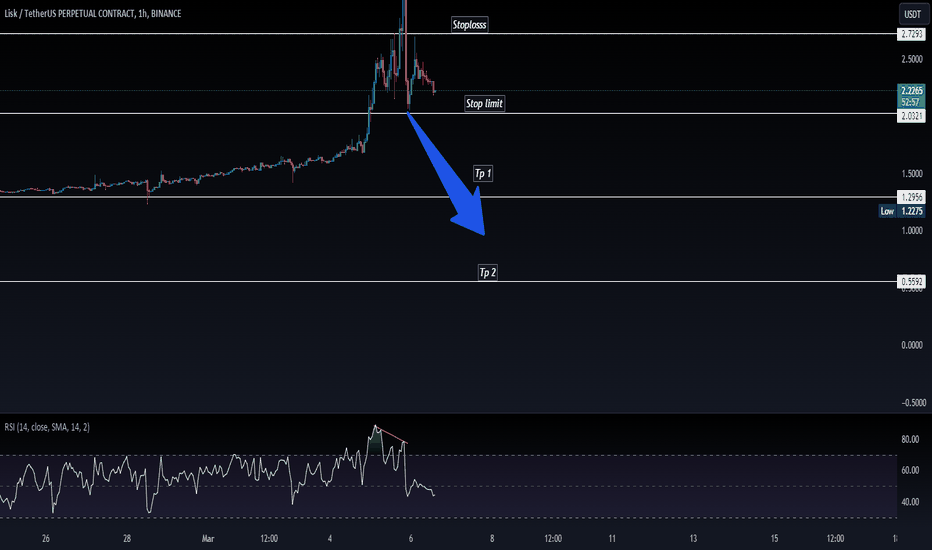The width and height of the screenshot is (932, 550).
Task: Click the Mar date on time axis
Action: coord(207,539)
